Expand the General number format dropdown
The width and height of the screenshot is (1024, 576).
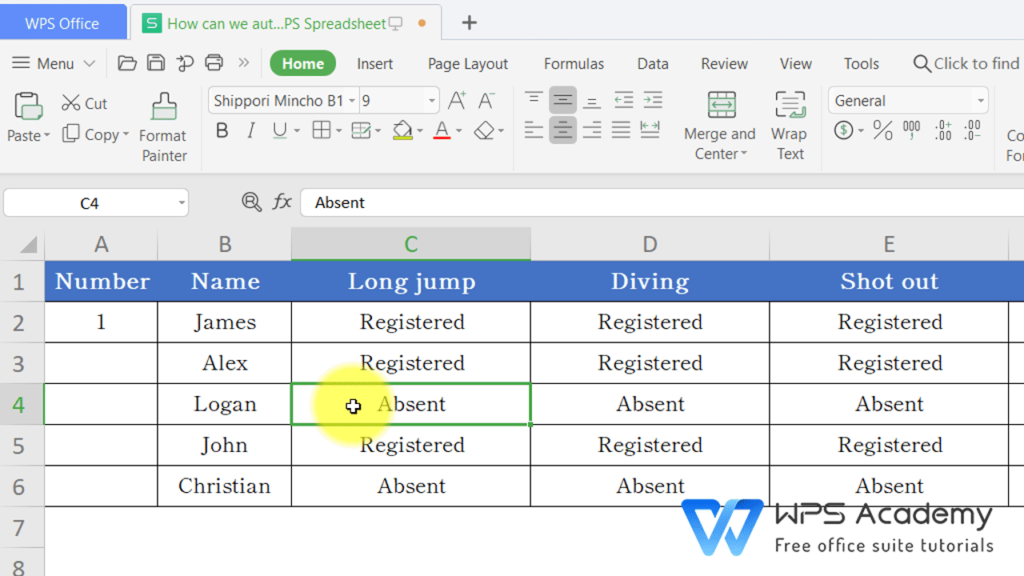pyautogui.click(x=980, y=101)
